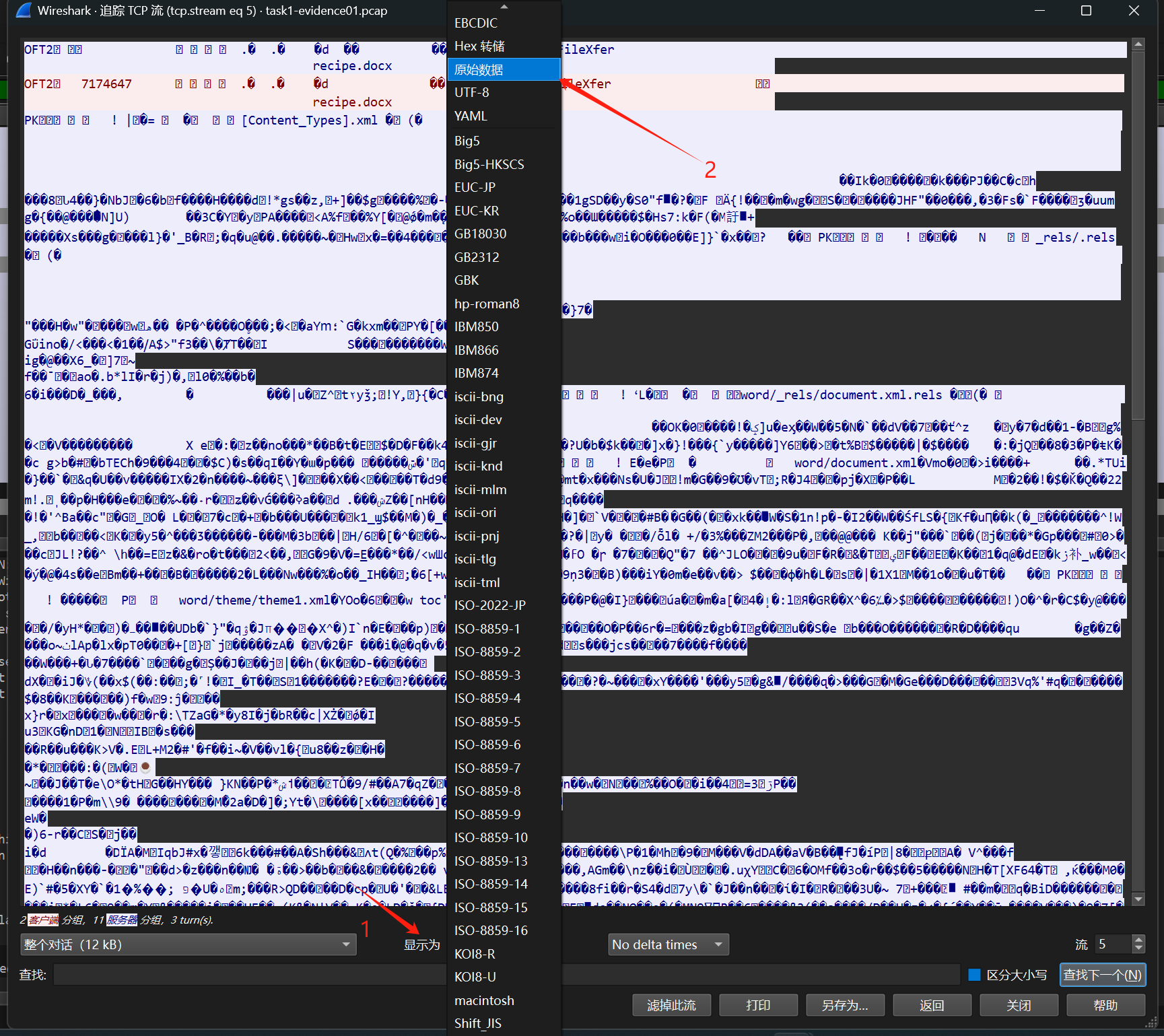Viewport: 1164px width, 1036px height.
Task: Pick IBM866 encoding
Action: (x=504, y=350)
